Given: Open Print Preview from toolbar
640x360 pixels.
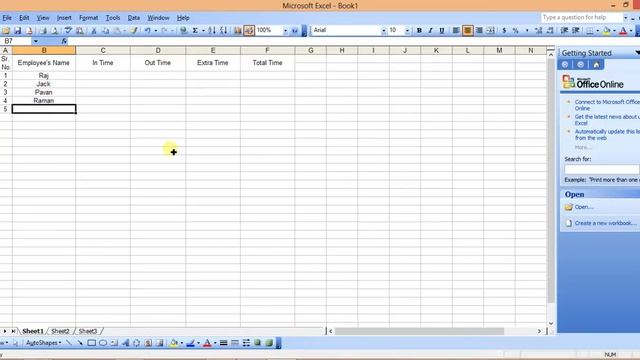Looking at the screenshot, I should pyautogui.click(x=54, y=31).
